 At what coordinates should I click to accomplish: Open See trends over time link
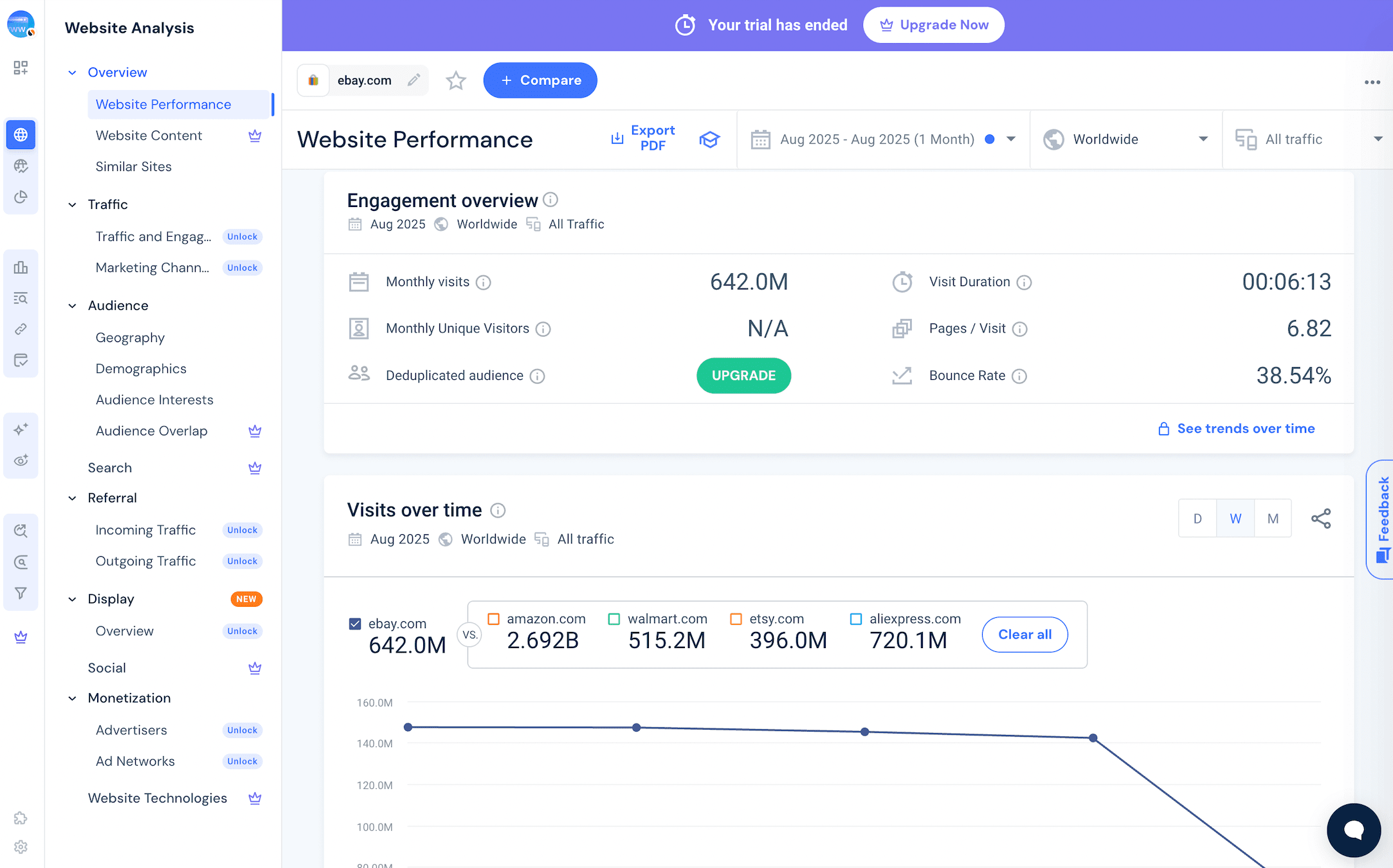tap(1237, 429)
